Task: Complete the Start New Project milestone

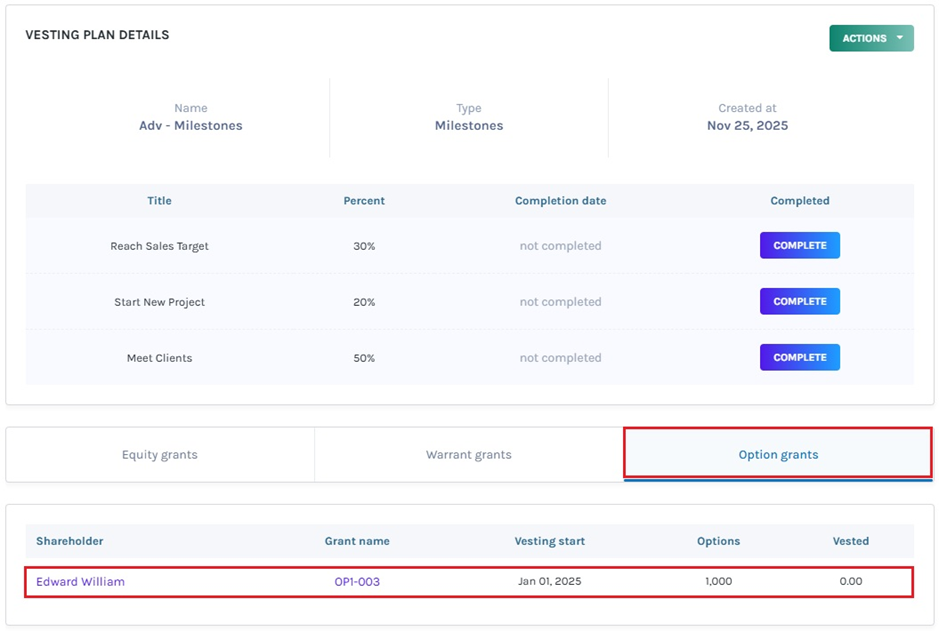Action: click(799, 302)
